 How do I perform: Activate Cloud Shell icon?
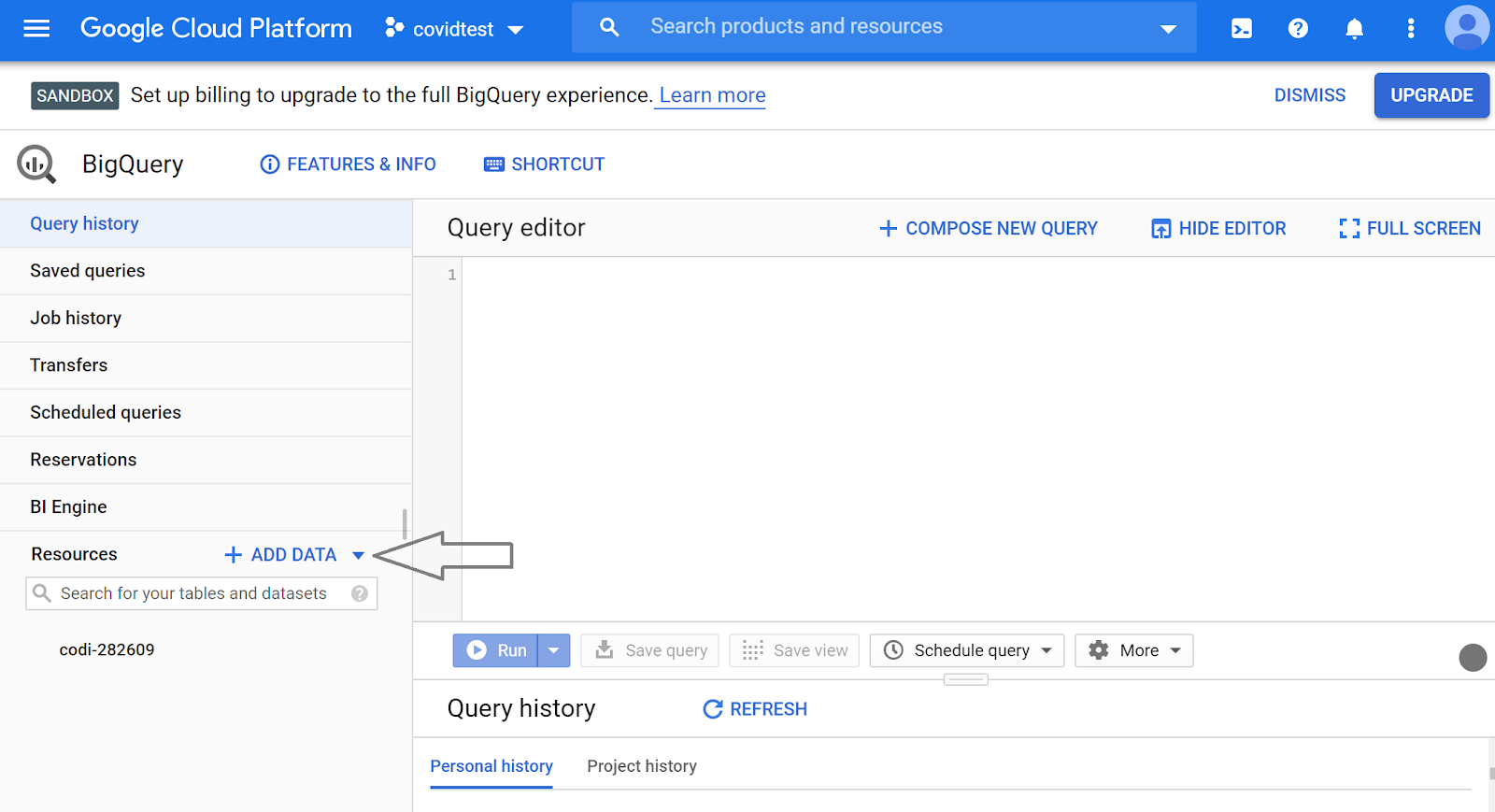pyautogui.click(x=1242, y=29)
